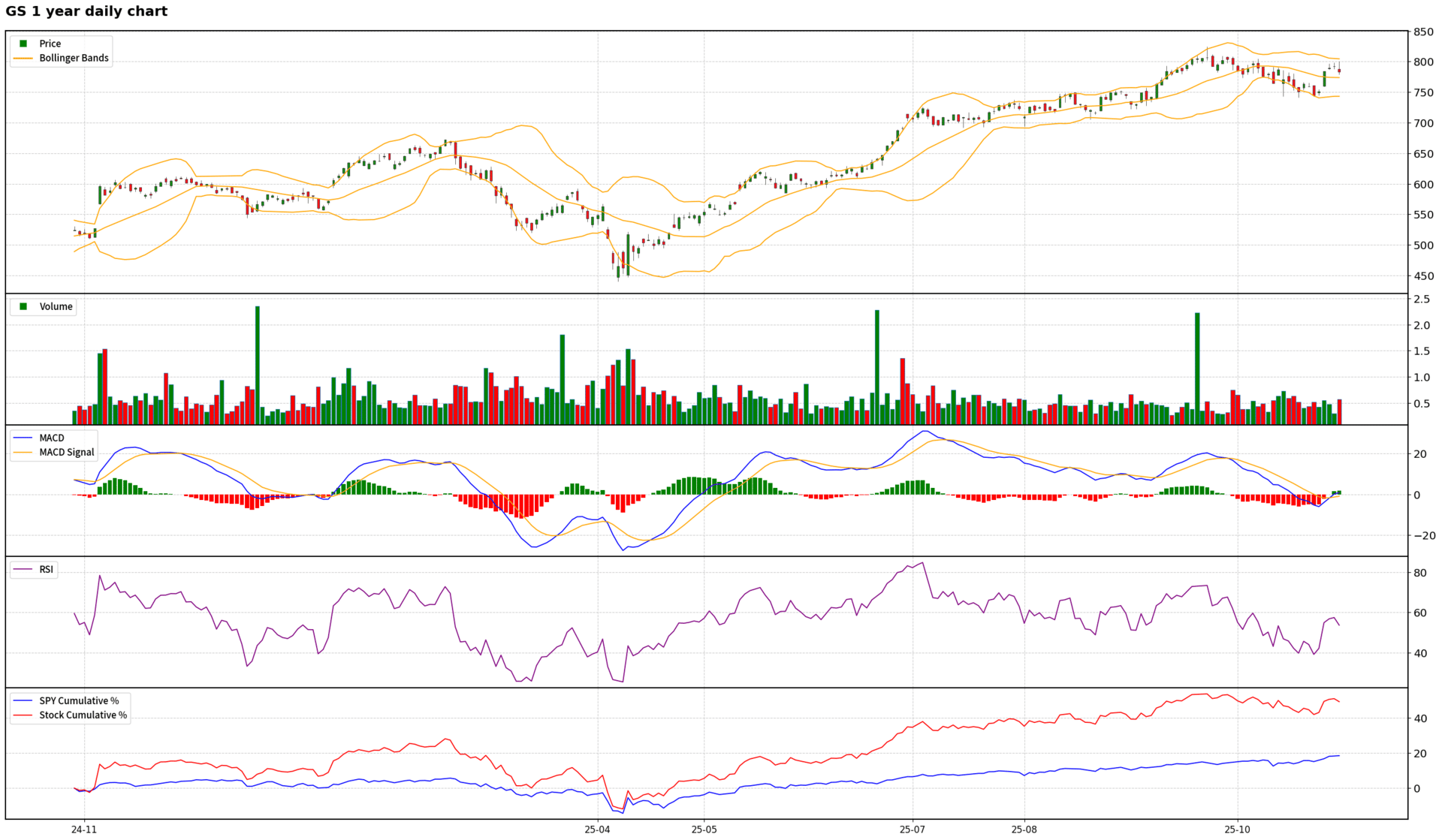Click the 25-04 date axis label
The height and width of the screenshot is (840, 1442).
click(597, 829)
